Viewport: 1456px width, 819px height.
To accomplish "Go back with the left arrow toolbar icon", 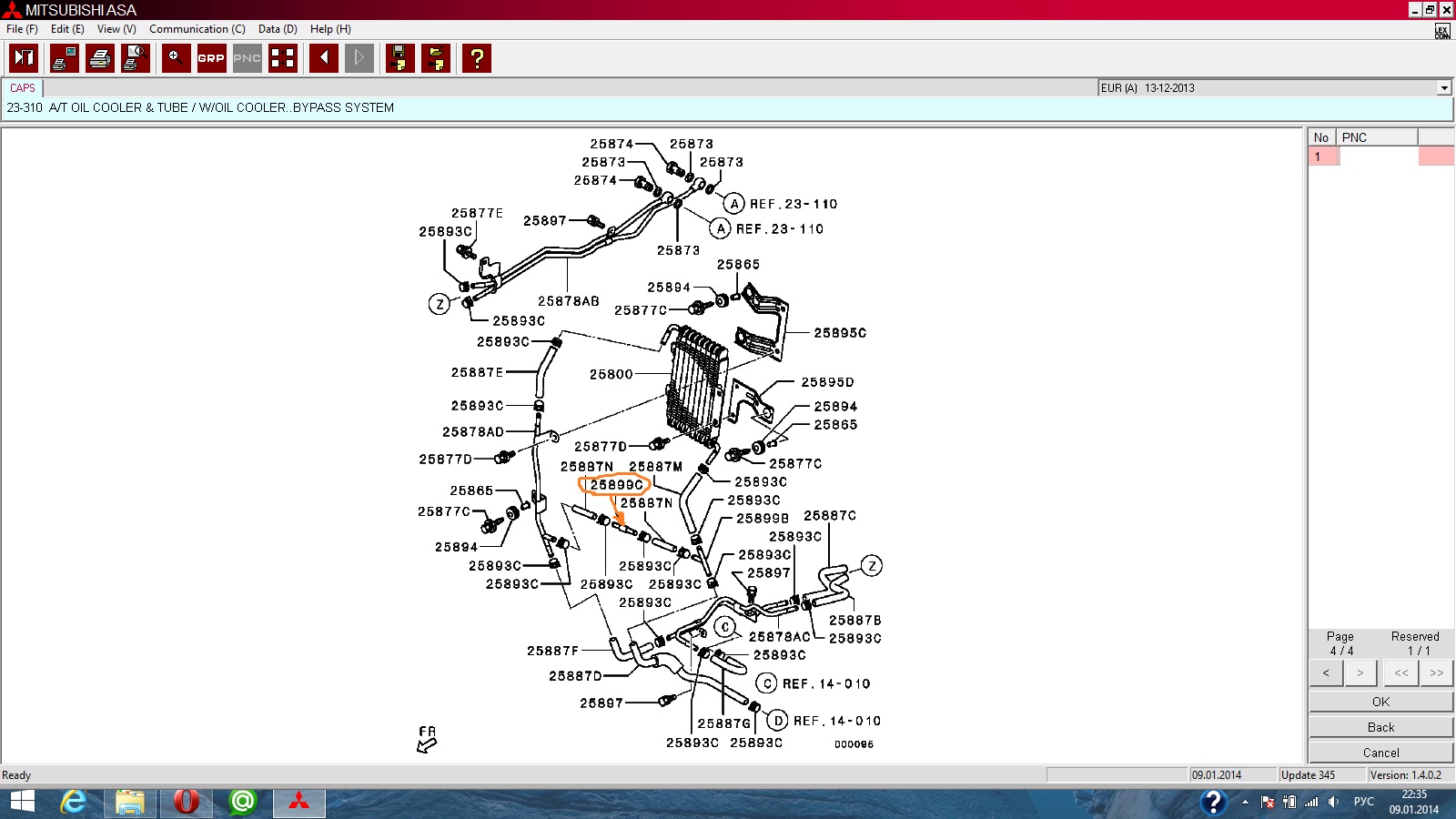I will (x=323, y=58).
